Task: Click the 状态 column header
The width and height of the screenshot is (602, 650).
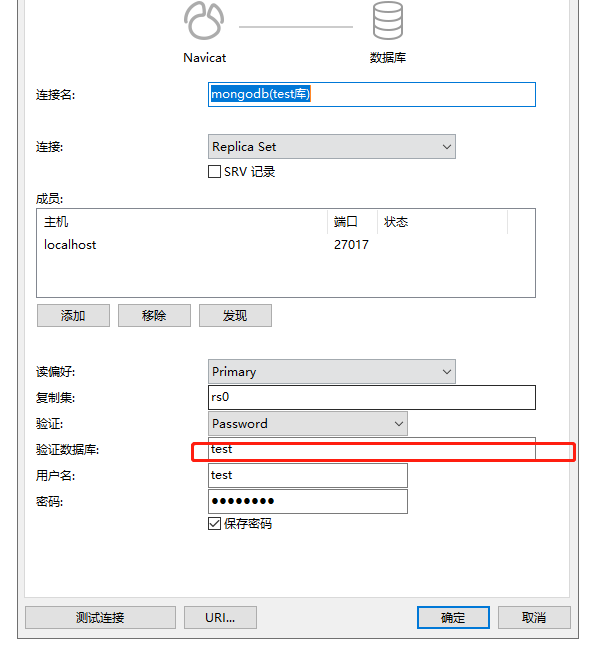Action: [x=442, y=222]
